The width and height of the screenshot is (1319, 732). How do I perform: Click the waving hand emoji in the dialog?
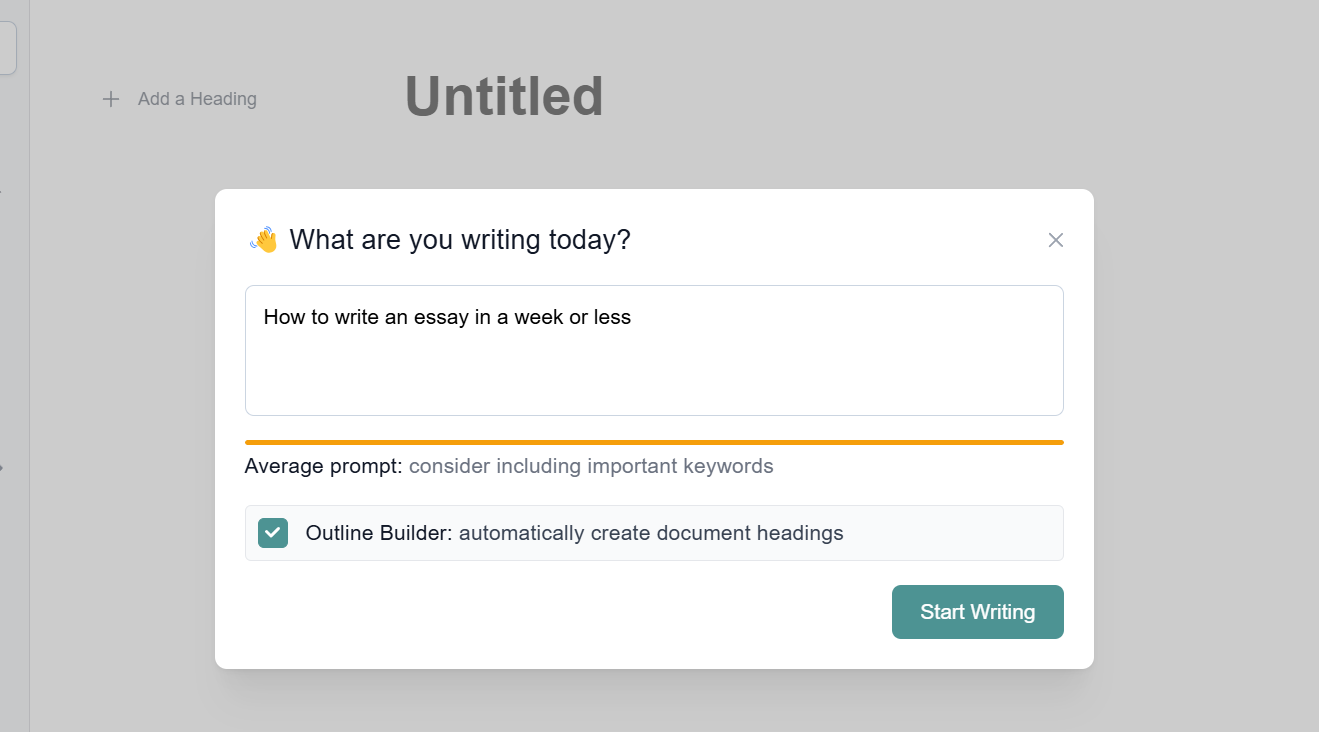[263, 238]
